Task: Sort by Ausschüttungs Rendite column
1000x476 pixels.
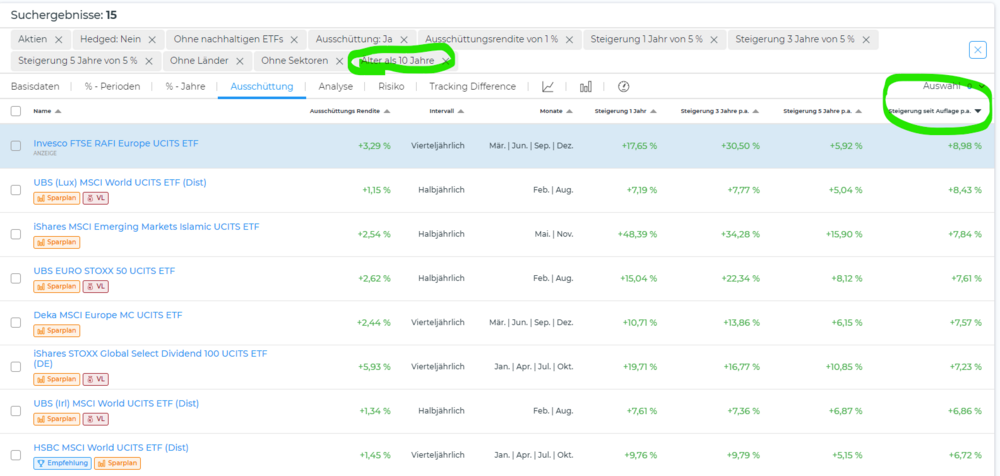Action: pyautogui.click(x=350, y=111)
